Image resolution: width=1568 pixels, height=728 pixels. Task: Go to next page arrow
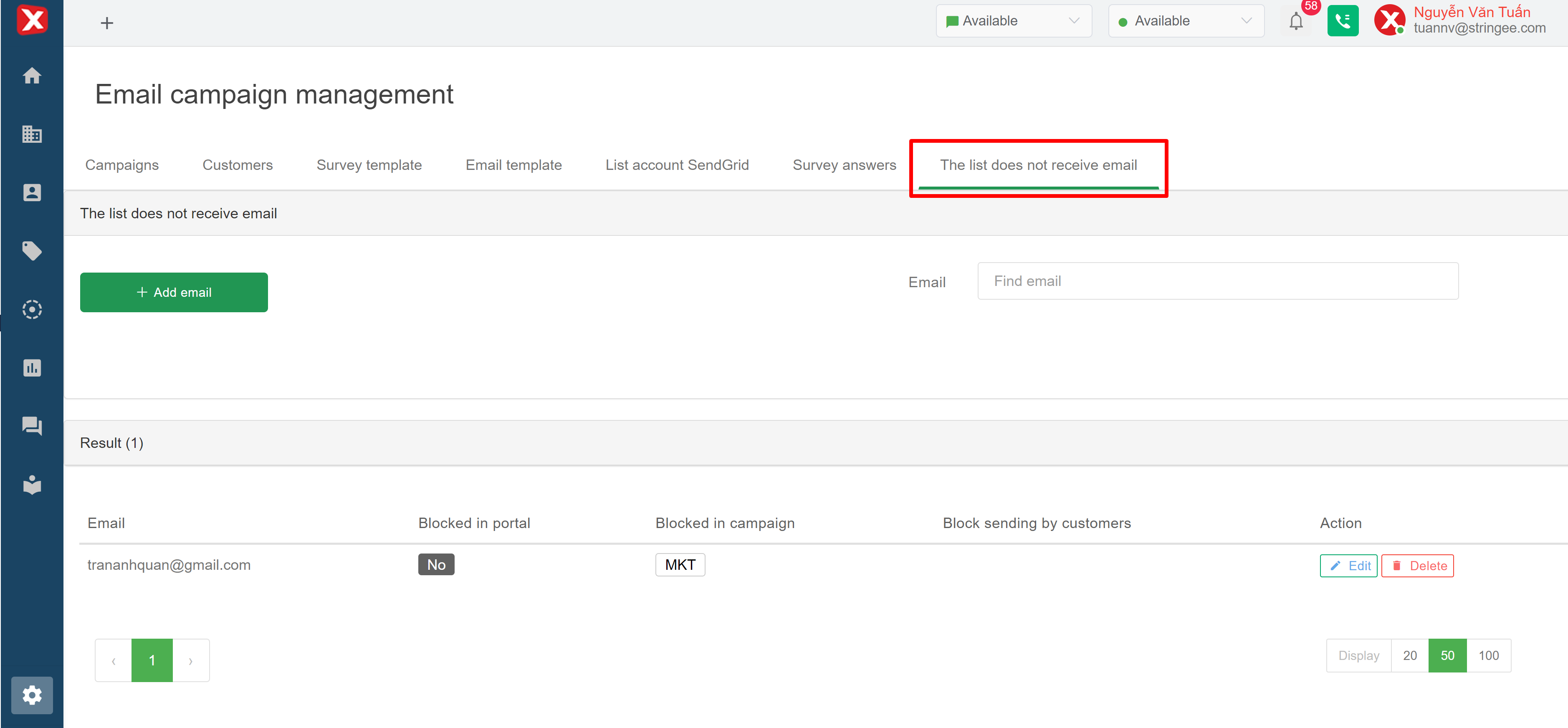190,660
